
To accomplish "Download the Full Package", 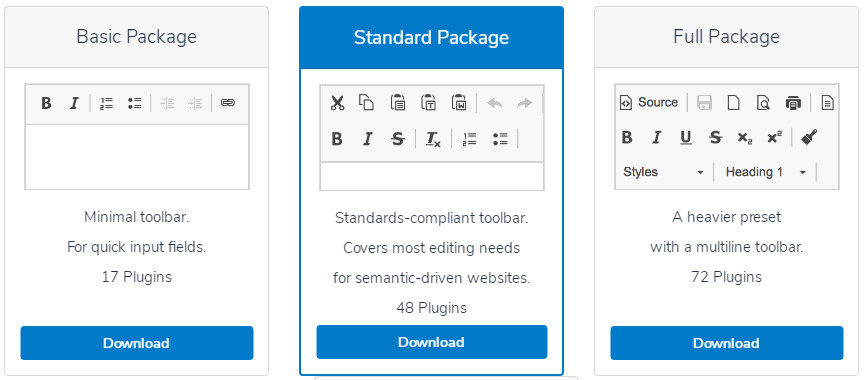I will click(727, 343).
